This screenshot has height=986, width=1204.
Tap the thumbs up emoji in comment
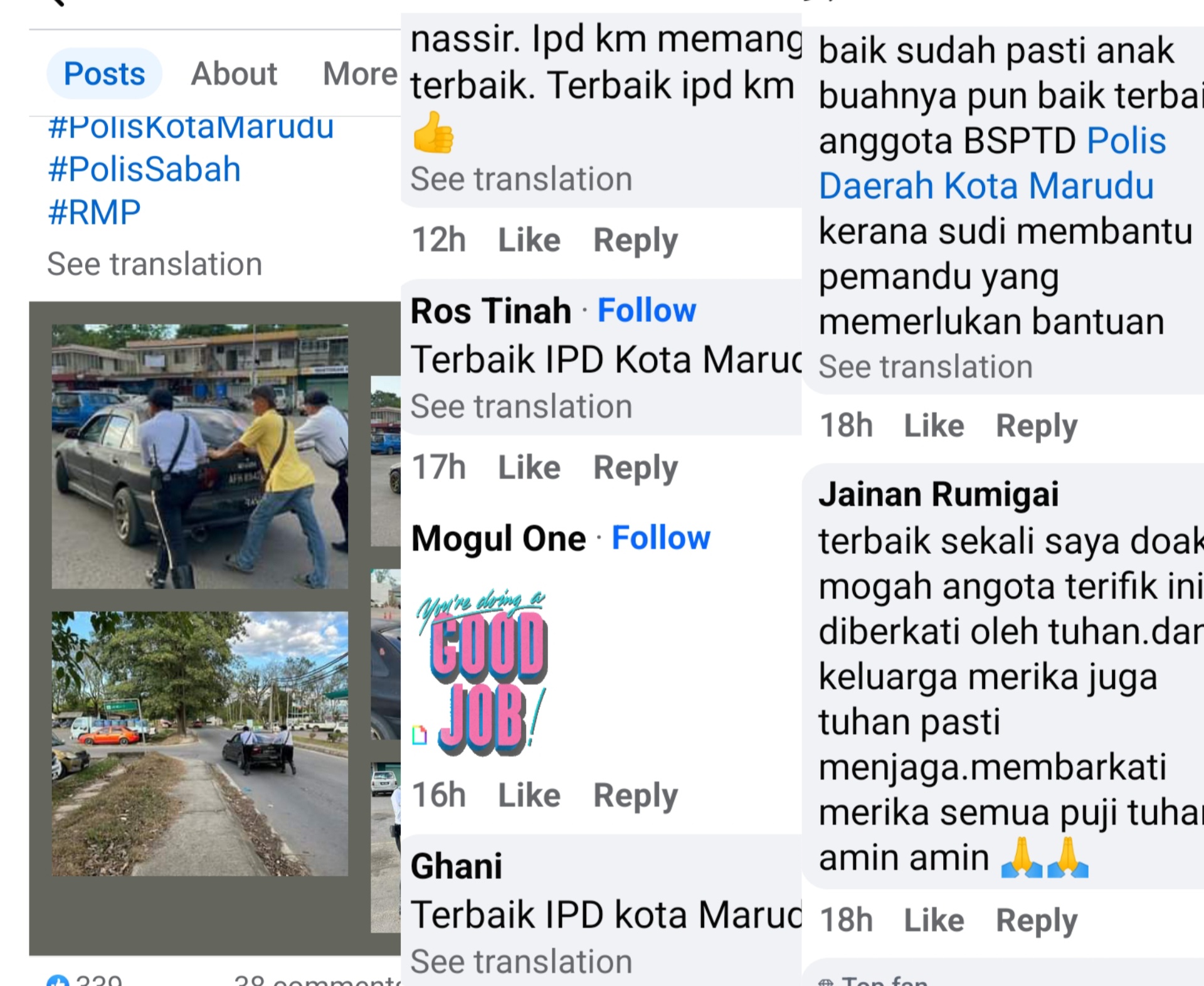coord(433,132)
